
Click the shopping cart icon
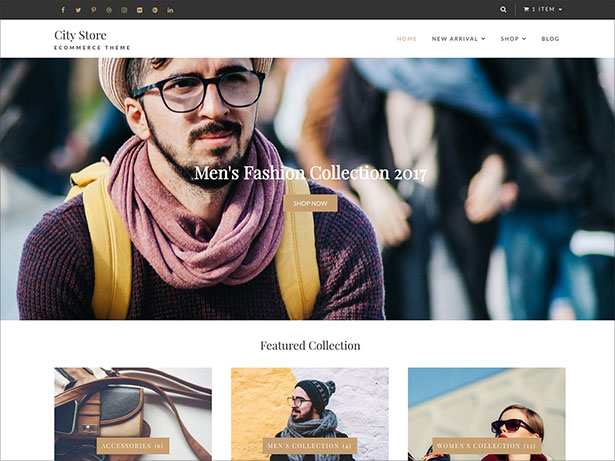[x=527, y=9]
